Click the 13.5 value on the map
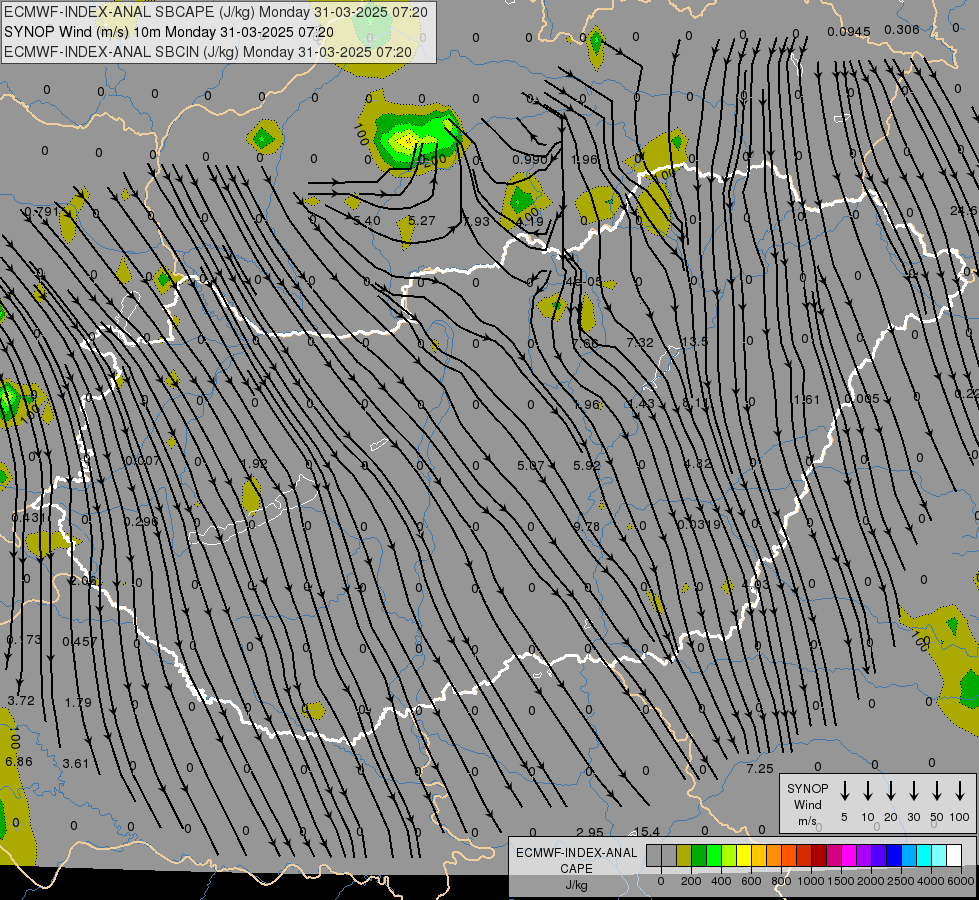979x900 pixels. [694, 342]
